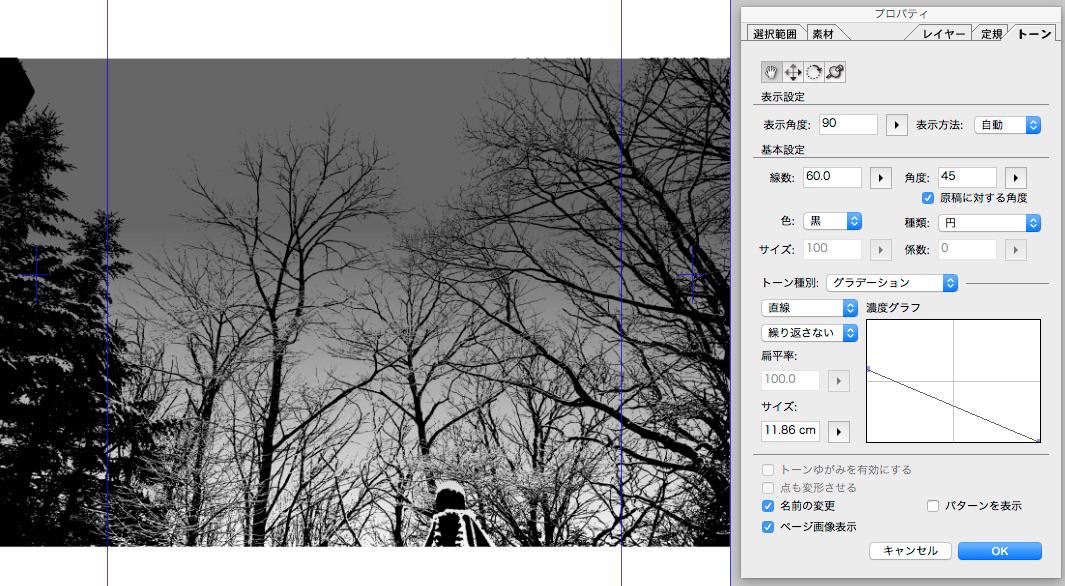Select the magnifier/eyedropper tool icon
This screenshot has height=586, width=1065.
tap(835, 72)
